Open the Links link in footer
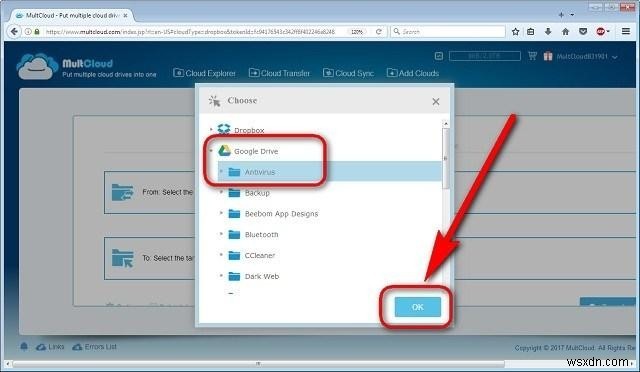Image resolution: width=640 pixels, height=372 pixels. point(50,347)
